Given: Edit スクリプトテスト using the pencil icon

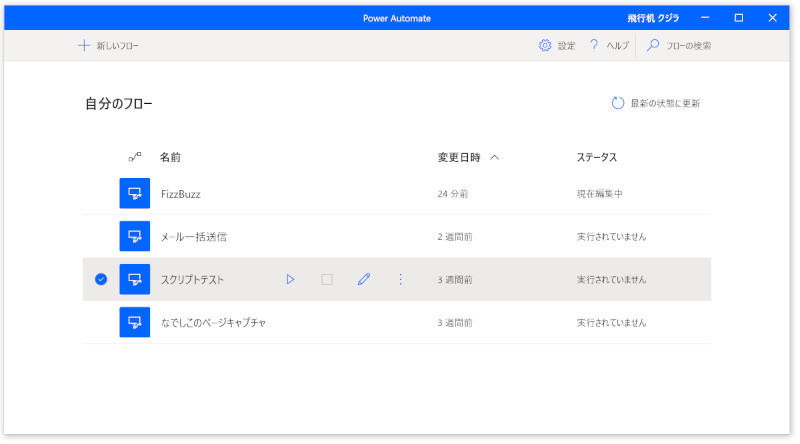Looking at the screenshot, I should coord(364,280).
